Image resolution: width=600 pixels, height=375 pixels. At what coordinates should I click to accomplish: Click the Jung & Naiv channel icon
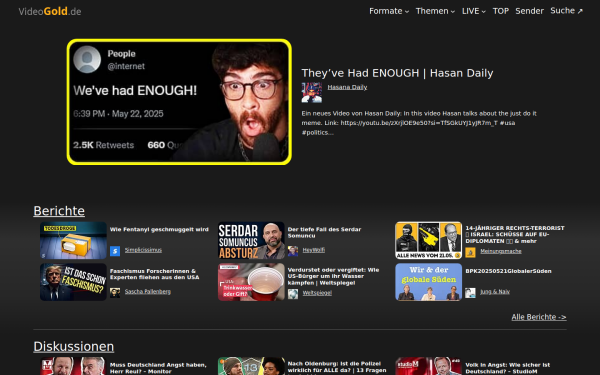(x=470, y=293)
